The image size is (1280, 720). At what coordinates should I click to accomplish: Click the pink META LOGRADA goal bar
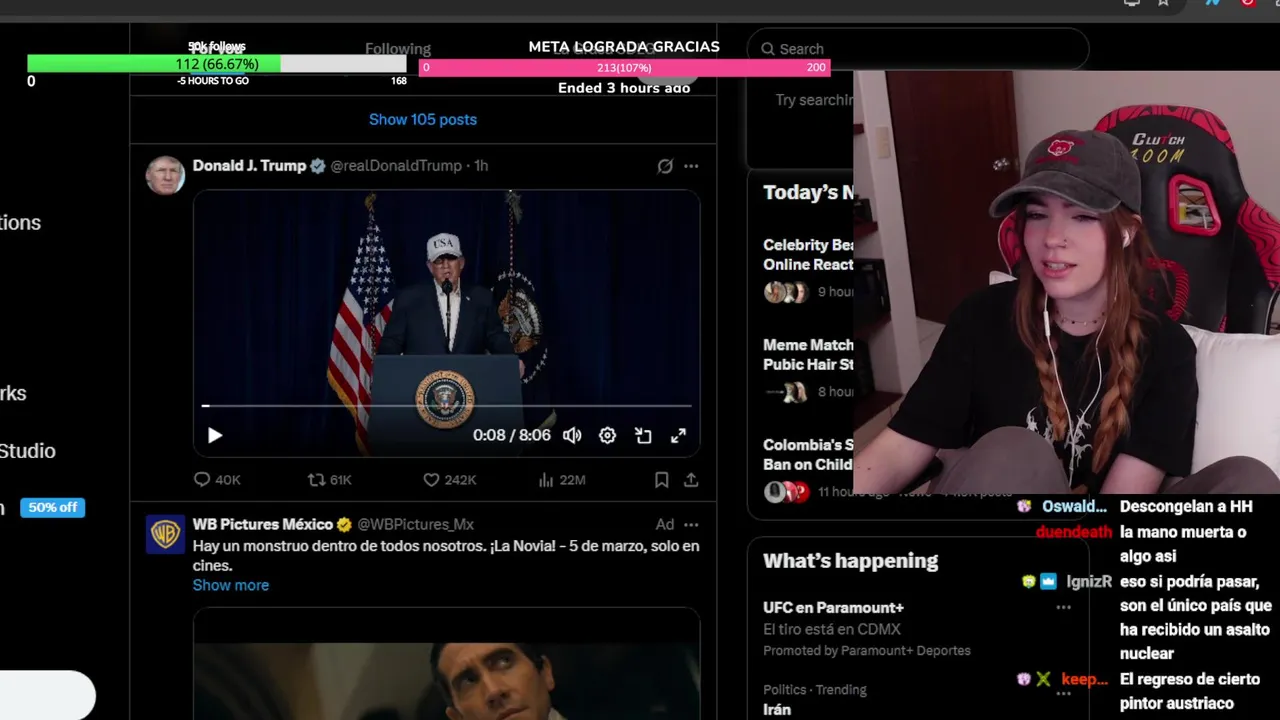(624, 67)
